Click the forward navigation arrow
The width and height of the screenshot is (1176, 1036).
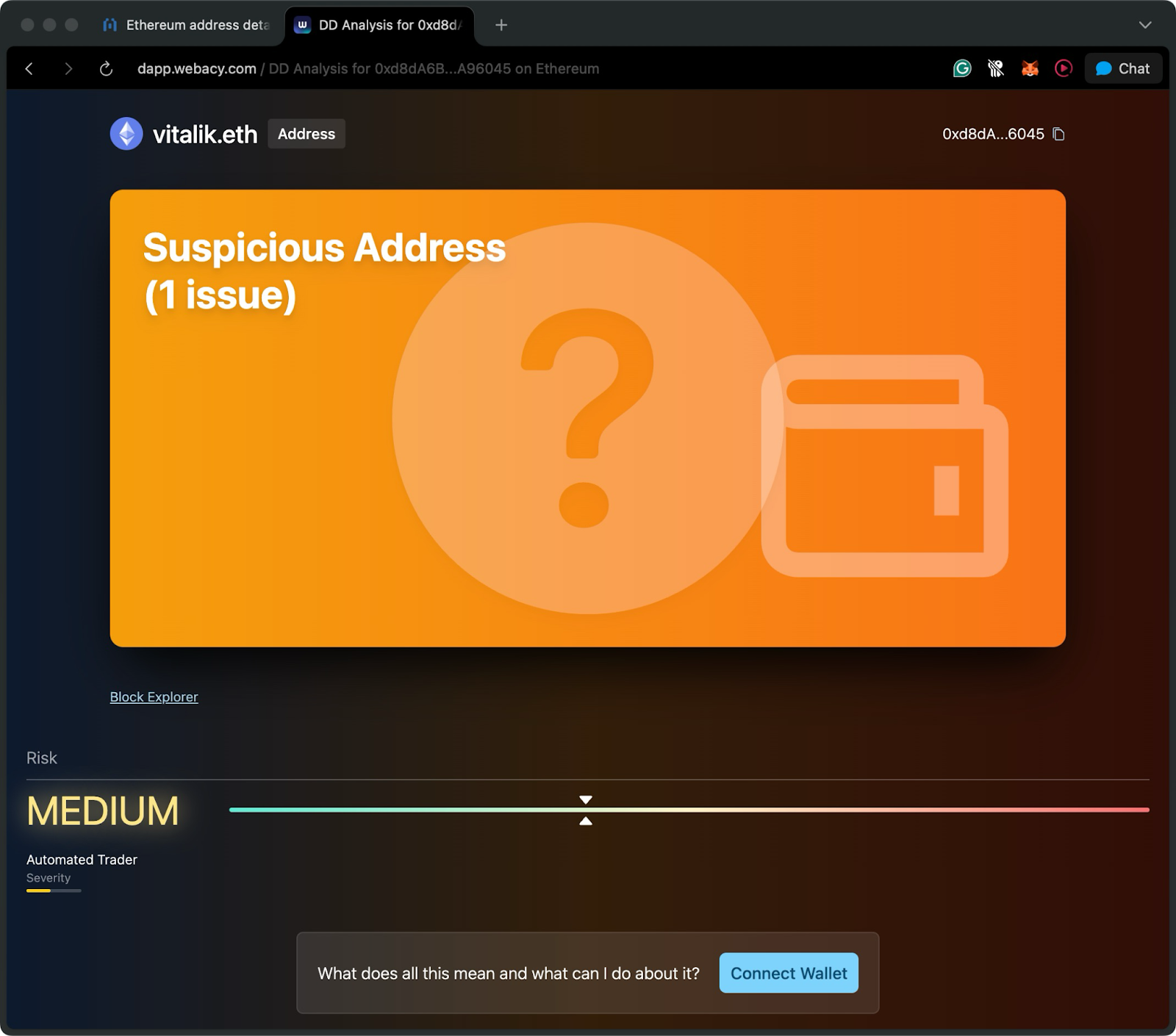68,68
